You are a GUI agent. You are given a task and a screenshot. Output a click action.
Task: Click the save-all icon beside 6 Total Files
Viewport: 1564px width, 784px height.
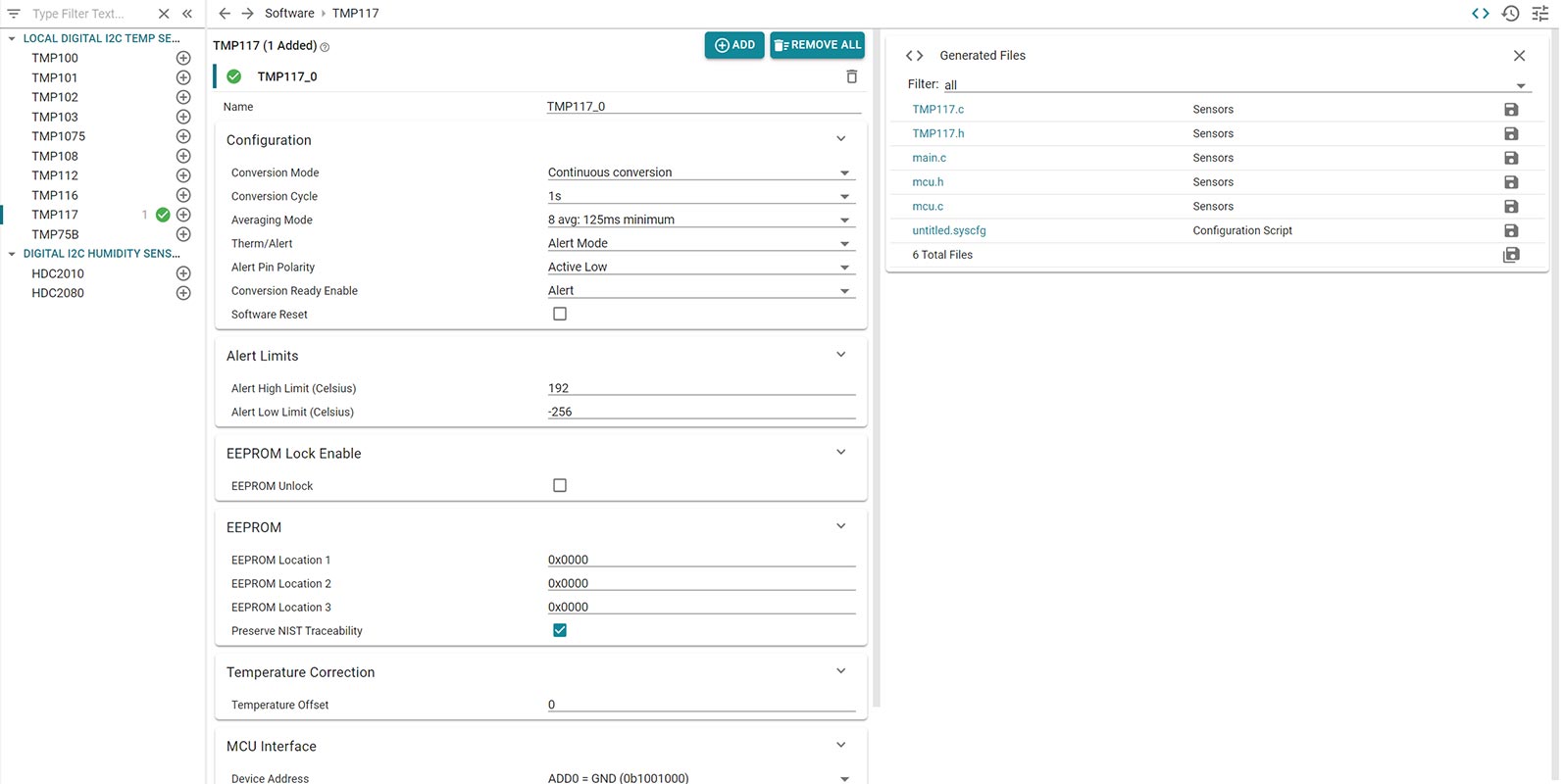coord(1511,255)
